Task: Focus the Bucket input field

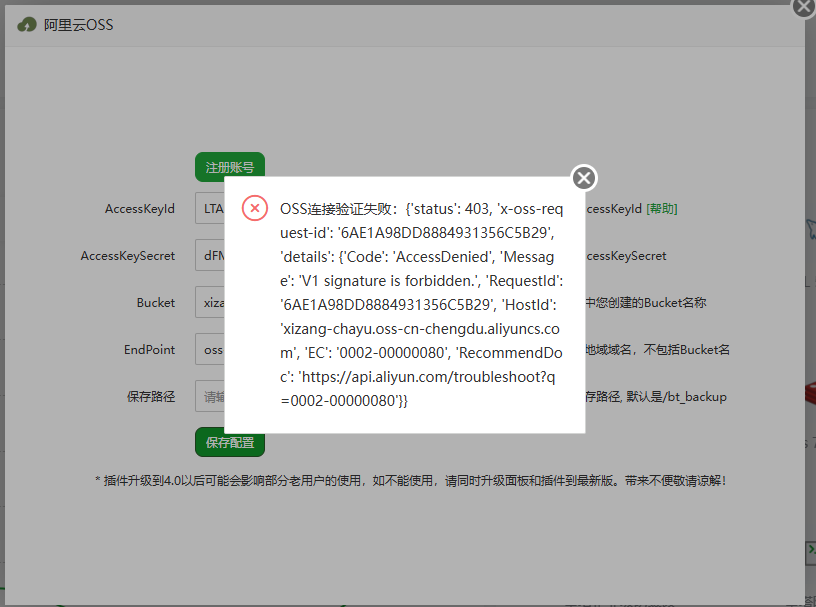Action: coord(210,302)
